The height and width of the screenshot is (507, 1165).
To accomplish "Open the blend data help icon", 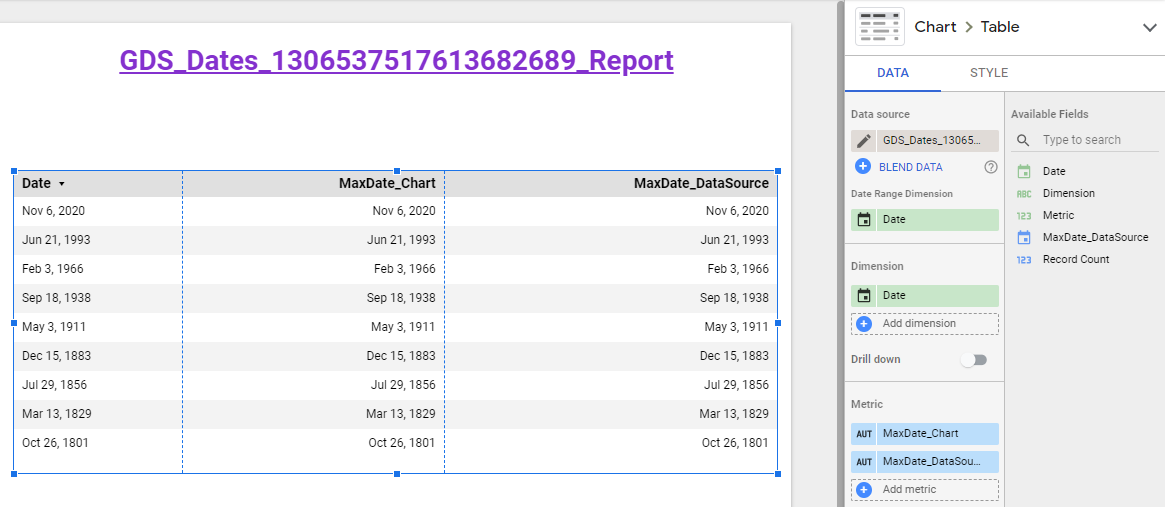I will coord(990,167).
